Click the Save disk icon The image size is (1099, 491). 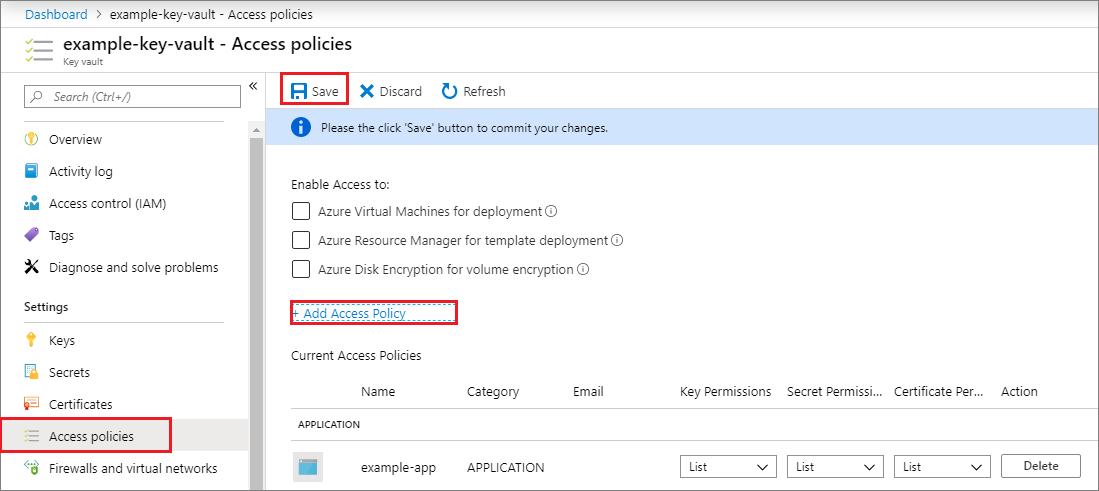pyautogui.click(x=299, y=91)
